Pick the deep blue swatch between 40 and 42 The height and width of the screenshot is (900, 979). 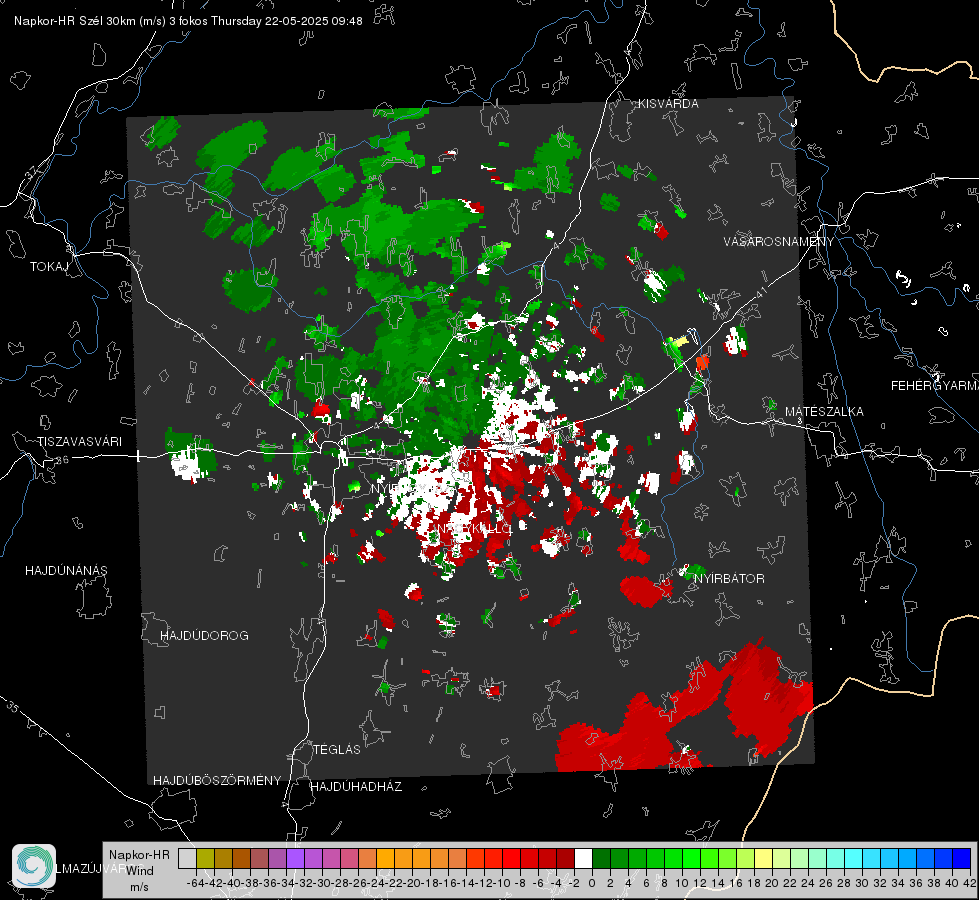point(961,858)
